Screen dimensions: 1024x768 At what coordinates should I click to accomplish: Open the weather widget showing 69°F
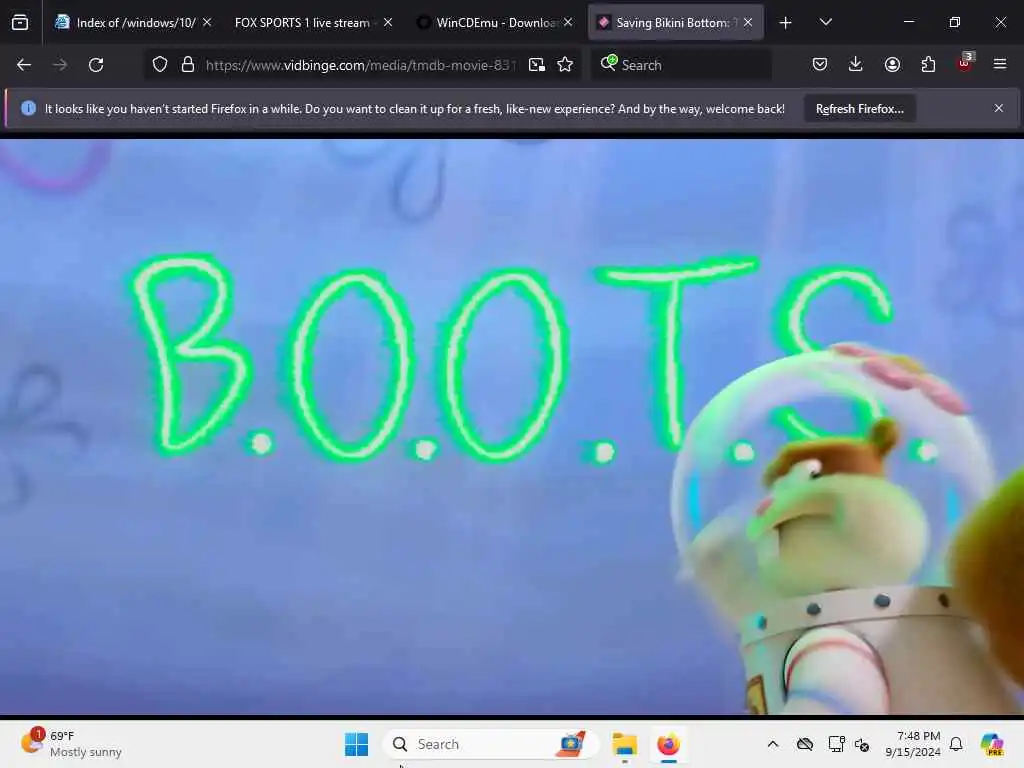71,744
